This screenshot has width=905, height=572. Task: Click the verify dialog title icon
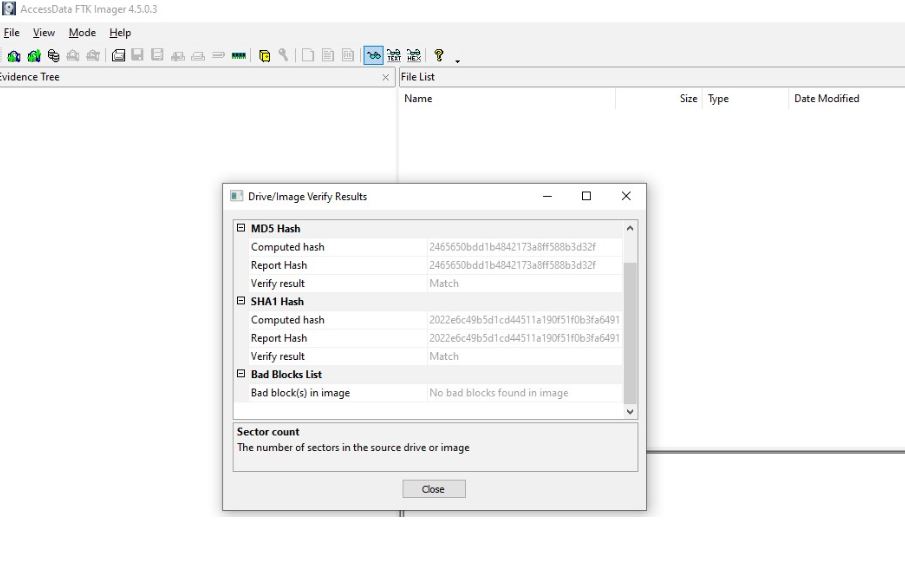coord(236,196)
